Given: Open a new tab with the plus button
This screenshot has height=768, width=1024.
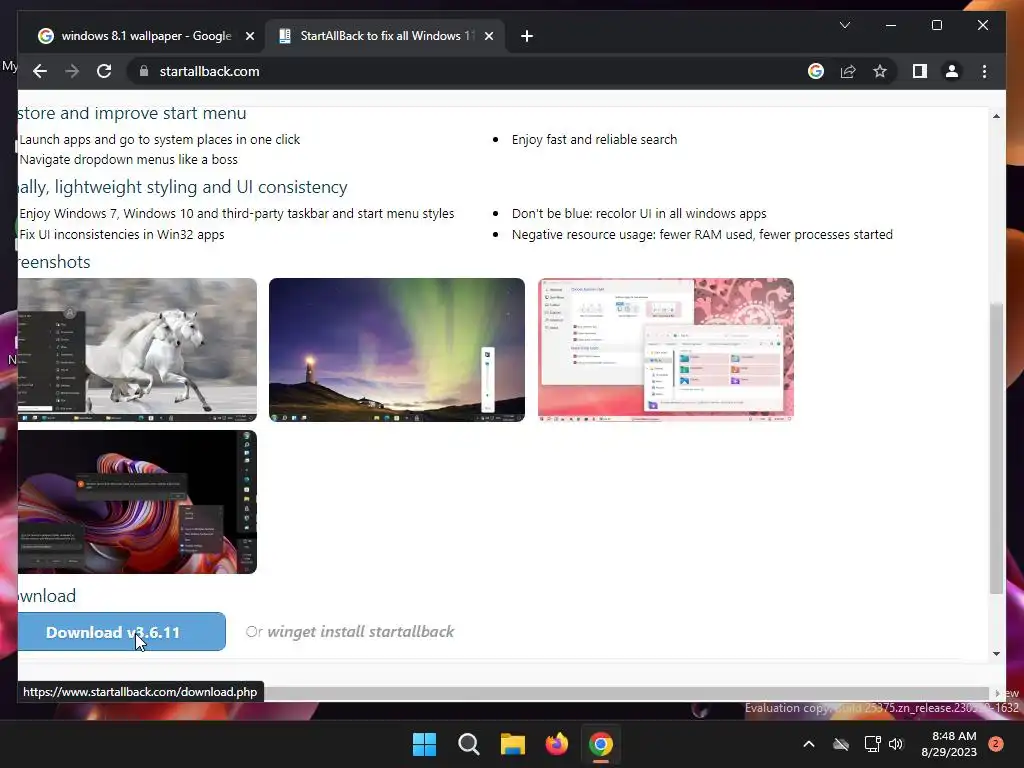Looking at the screenshot, I should pos(527,36).
